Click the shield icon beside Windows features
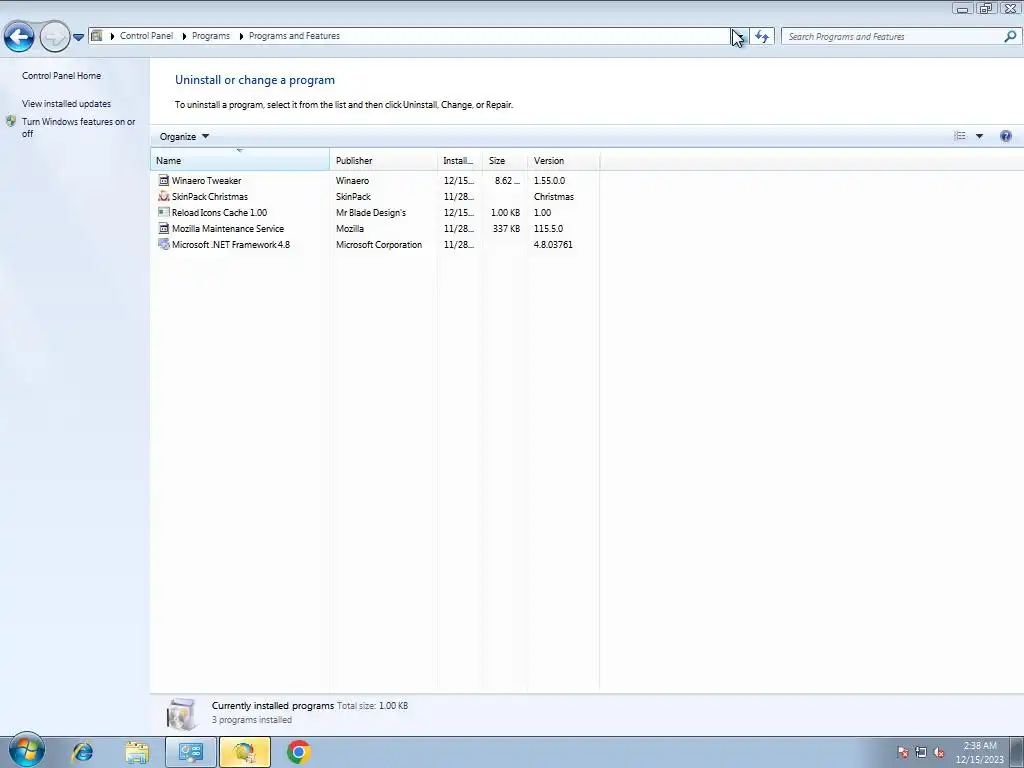The height and width of the screenshot is (768, 1024). coord(10,121)
